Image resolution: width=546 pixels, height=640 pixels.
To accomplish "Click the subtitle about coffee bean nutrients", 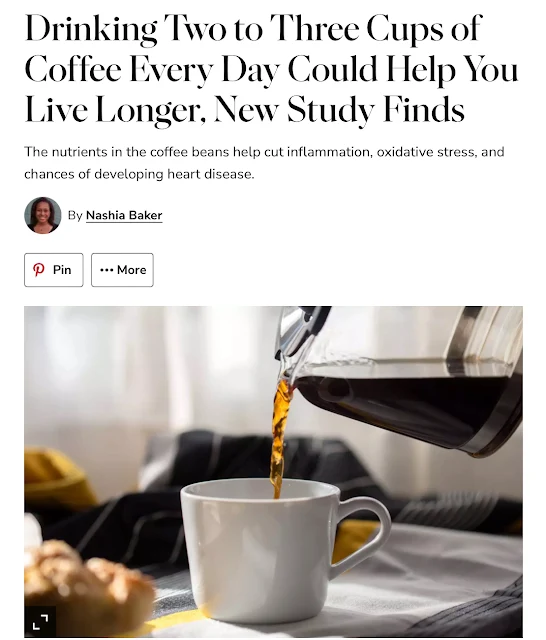I will point(264,163).
